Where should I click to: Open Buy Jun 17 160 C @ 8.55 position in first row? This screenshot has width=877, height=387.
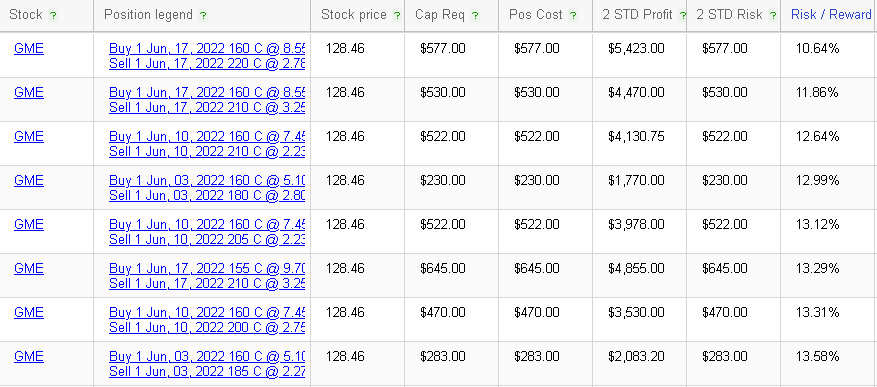tap(207, 49)
